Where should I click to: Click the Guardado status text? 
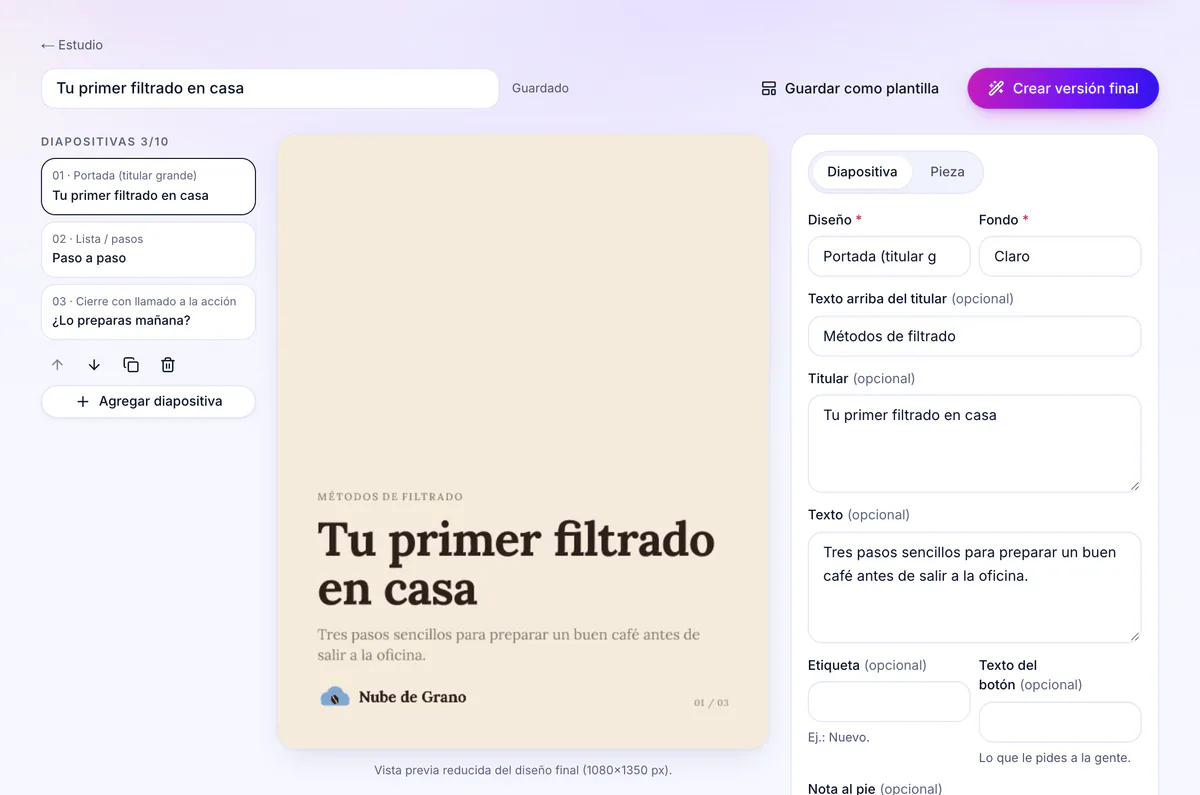tap(540, 88)
